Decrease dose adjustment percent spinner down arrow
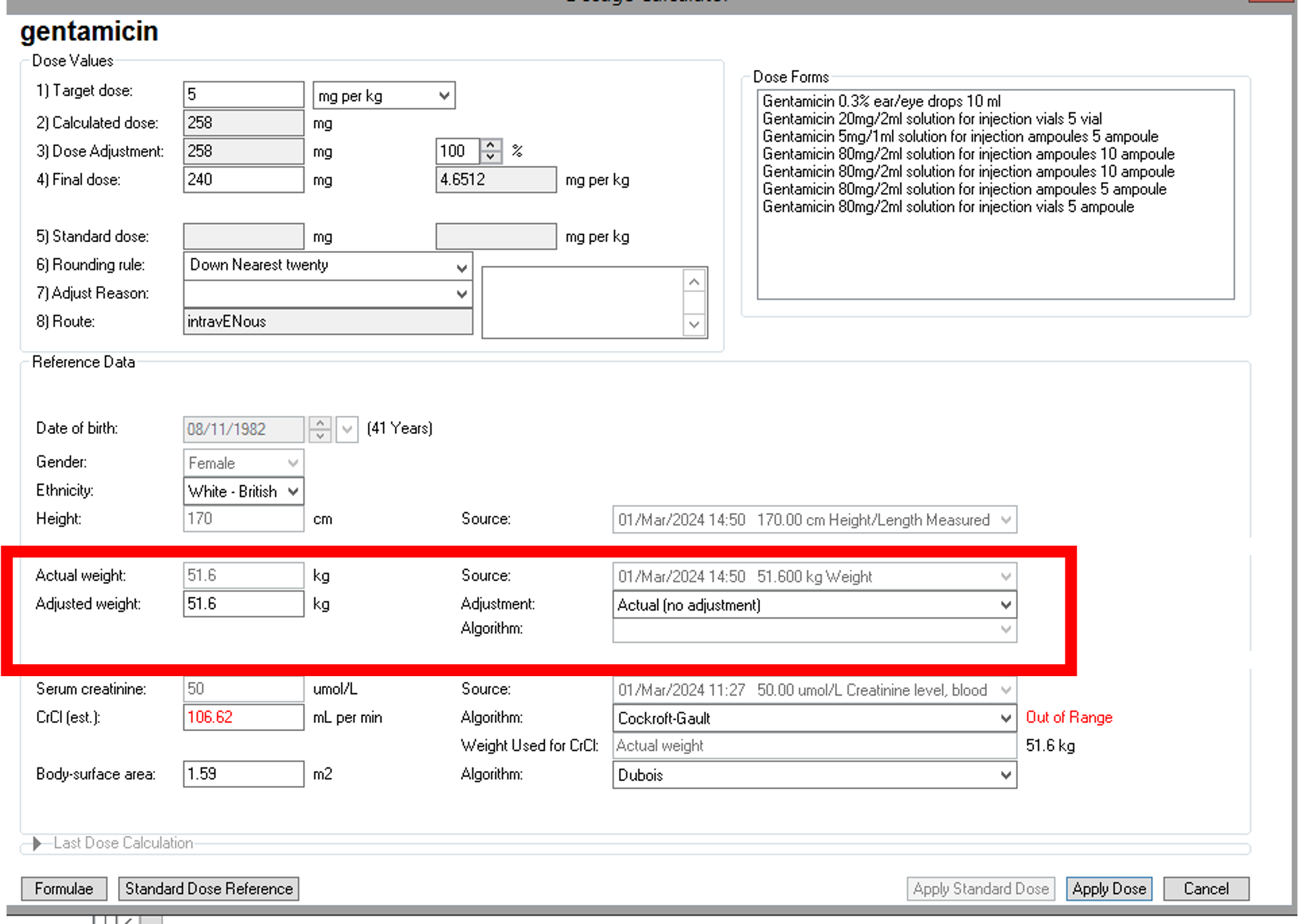Image resolution: width=1299 pixels, height=924 pixels. pos(491,157)
